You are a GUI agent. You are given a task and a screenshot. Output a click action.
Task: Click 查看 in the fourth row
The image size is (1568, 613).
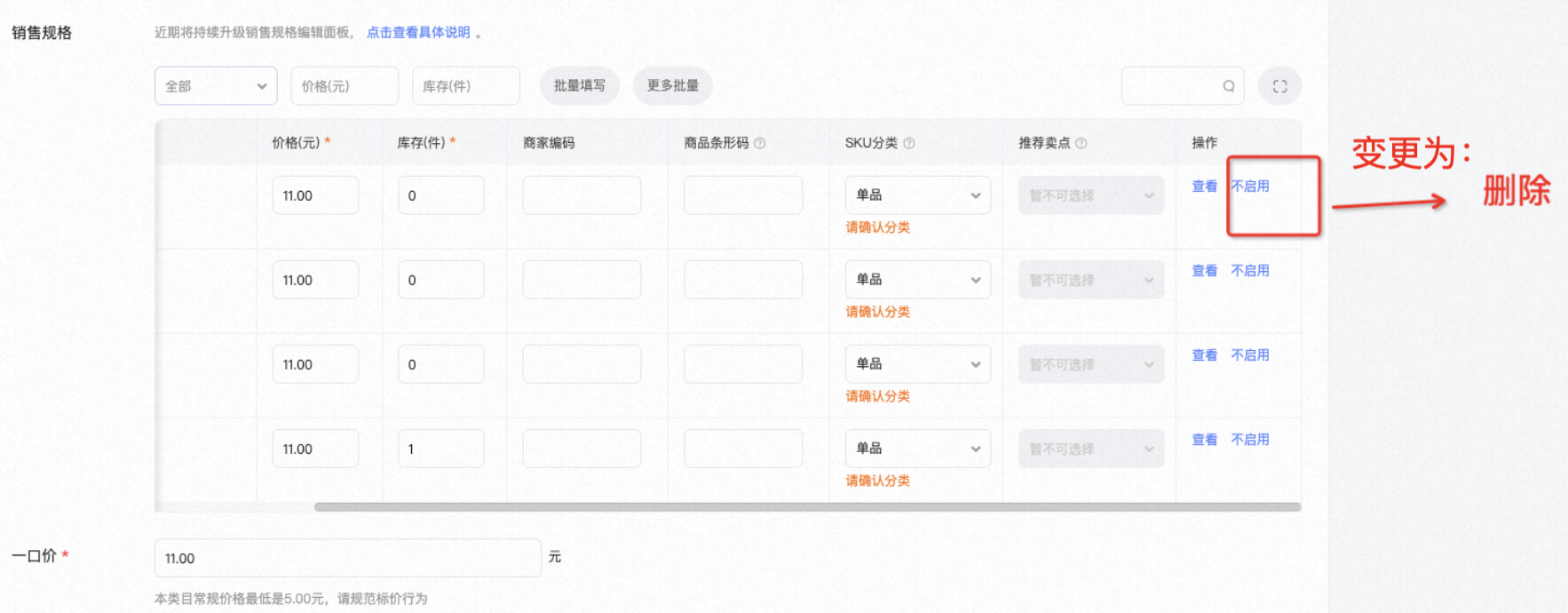pyautogui.click(x=1205, y=439)
